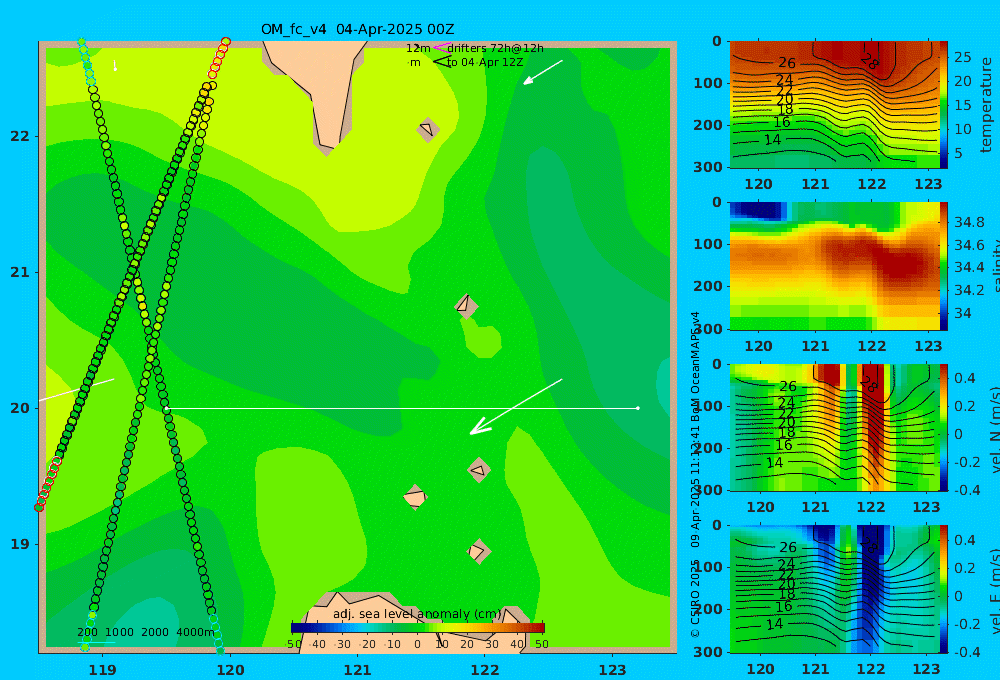Image resolution: width=1000 pixels, height=680 pixels.
Task: Click the vertical 'temperature' axis title
Action: pyautogui.click(x=987, y=105)
